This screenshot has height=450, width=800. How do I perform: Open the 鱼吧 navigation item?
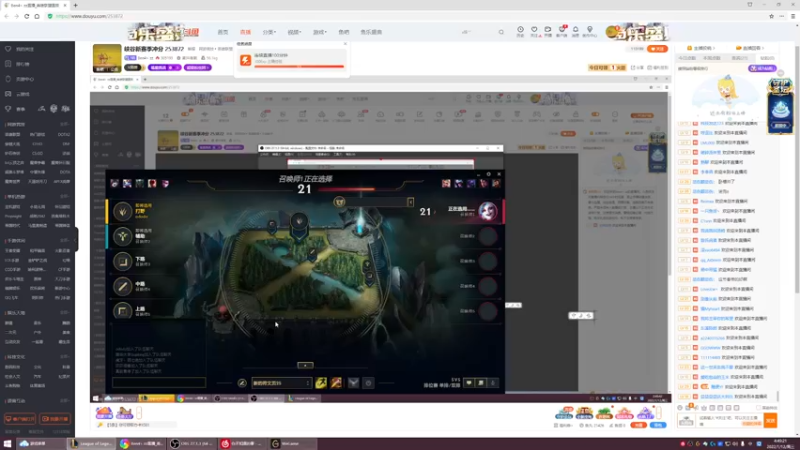(344, 32)
